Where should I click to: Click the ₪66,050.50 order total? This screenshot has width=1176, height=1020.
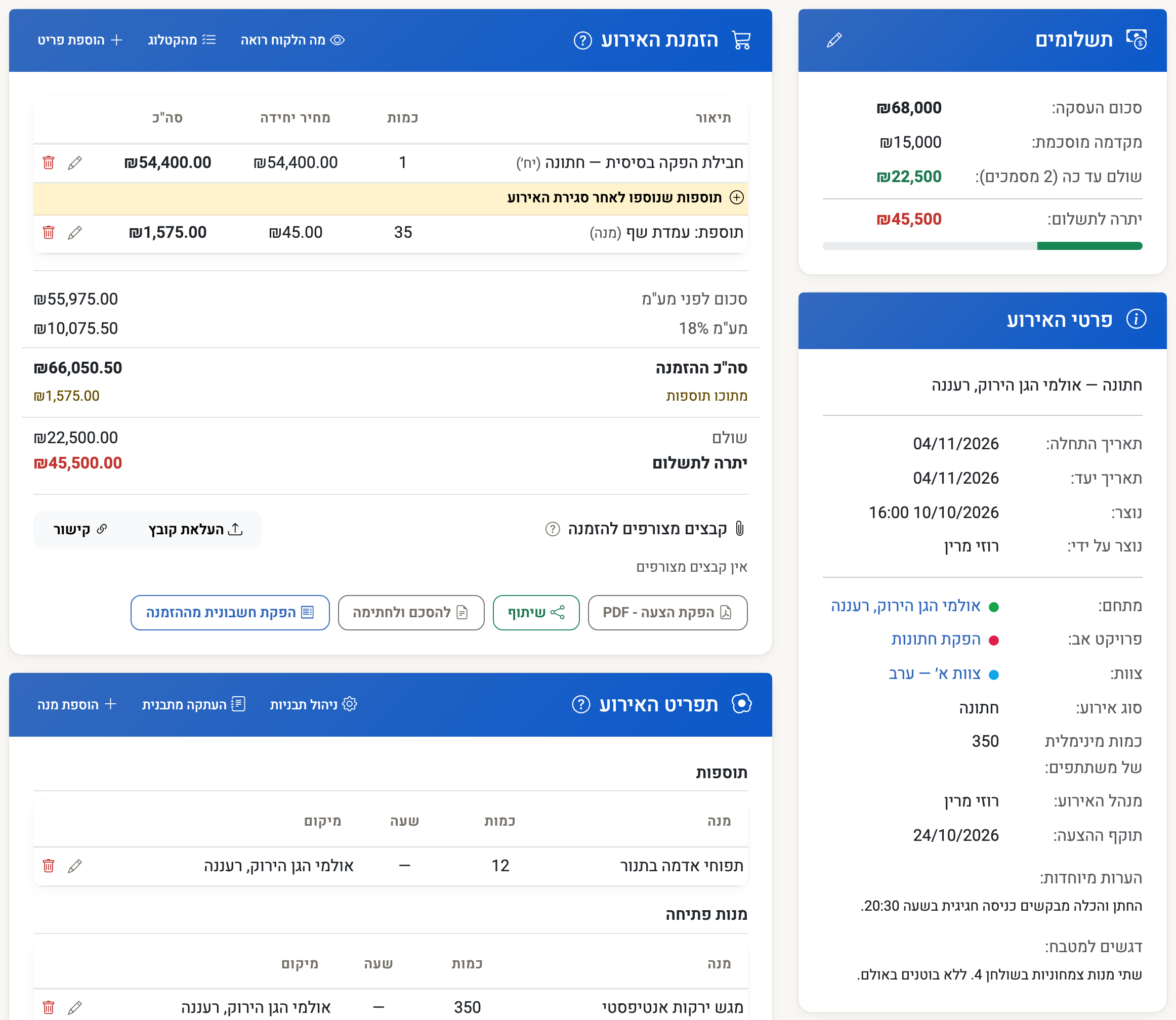click(78, 368)
